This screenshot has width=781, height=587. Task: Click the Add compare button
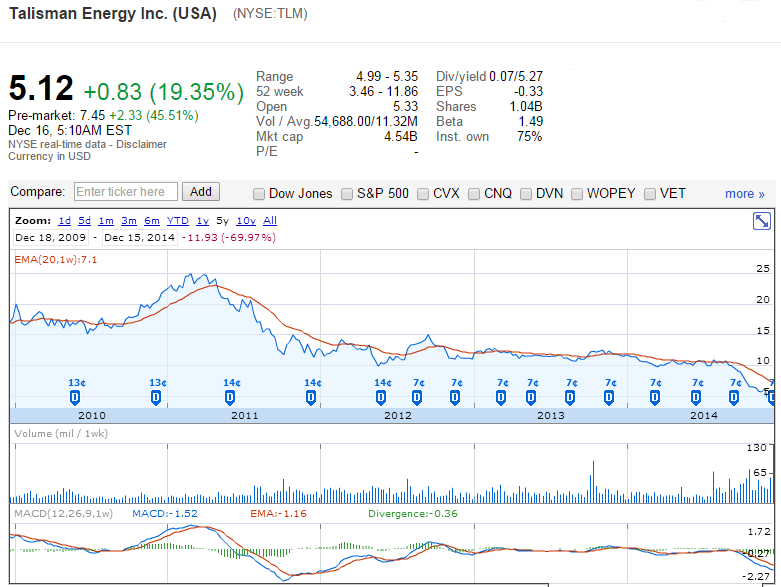[201, 192]
